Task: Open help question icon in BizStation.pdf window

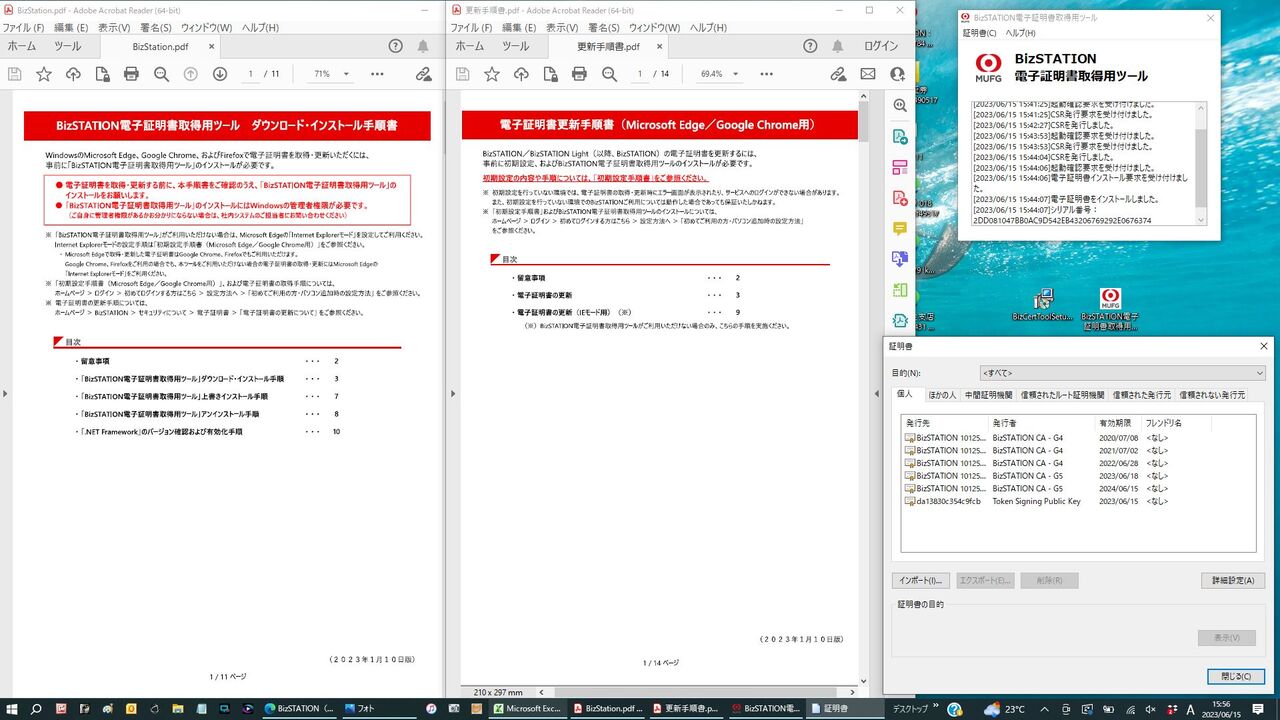Action: pyautogui.click(x=396, y=46)
